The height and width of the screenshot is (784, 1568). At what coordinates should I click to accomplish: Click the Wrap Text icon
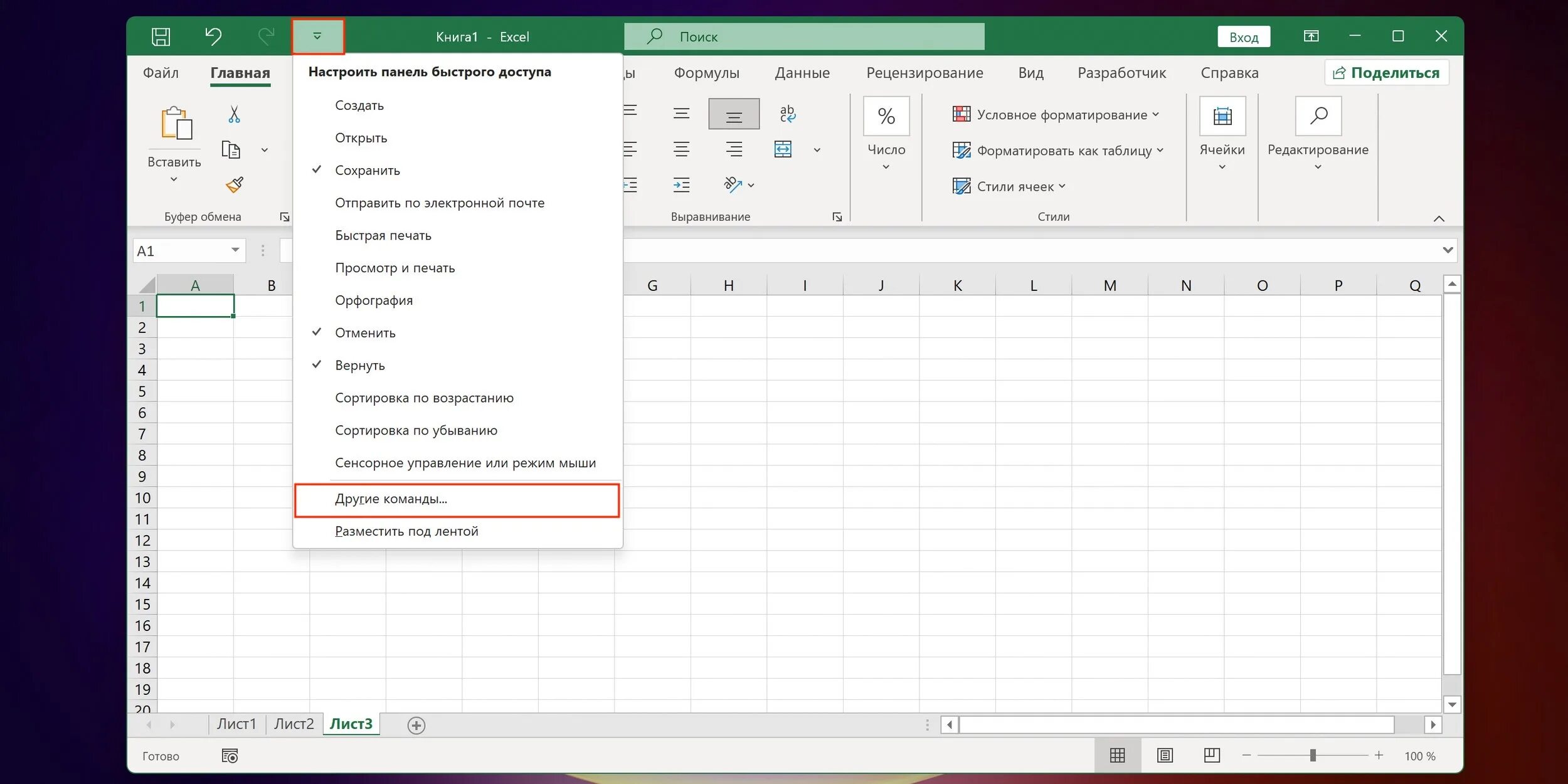click(787, 114)
